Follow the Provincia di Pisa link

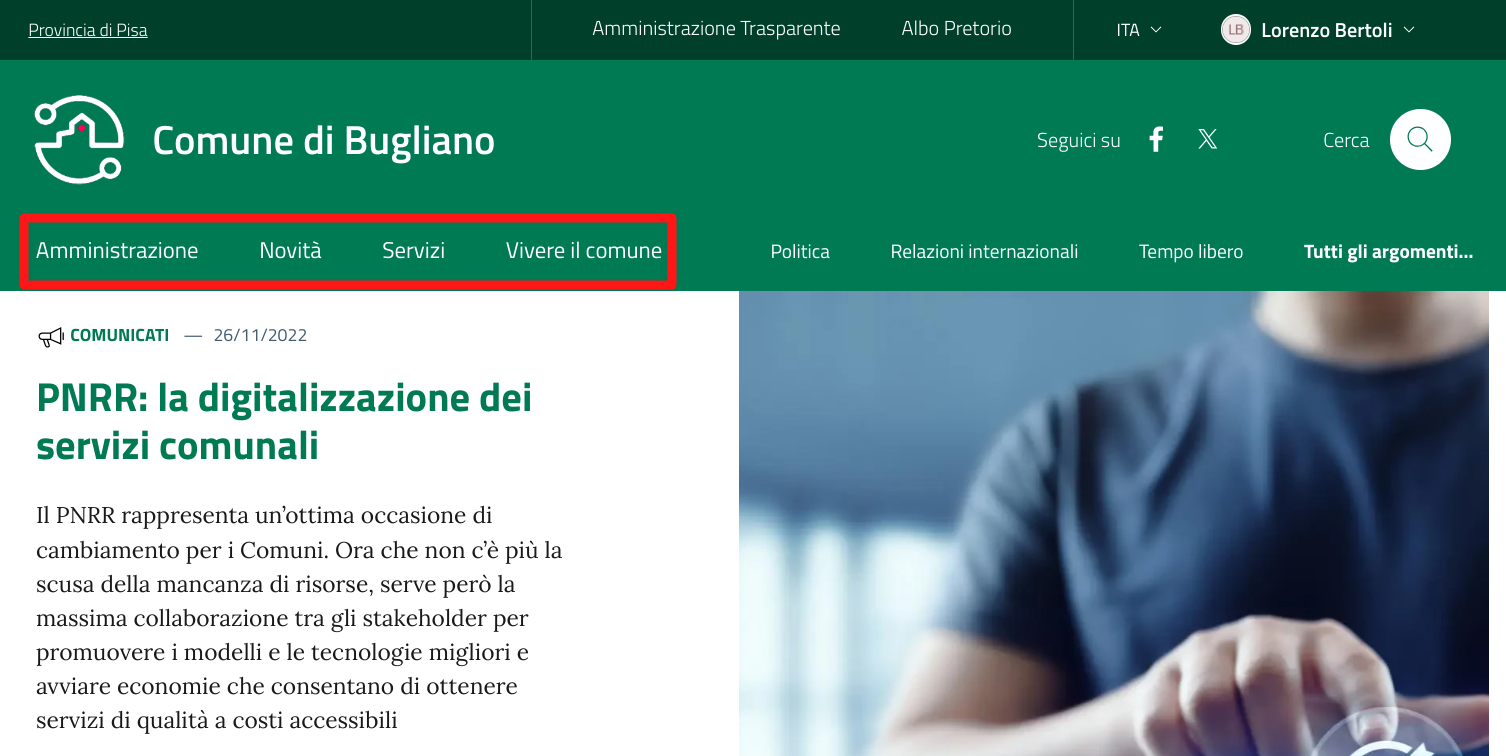click(88, 30)
